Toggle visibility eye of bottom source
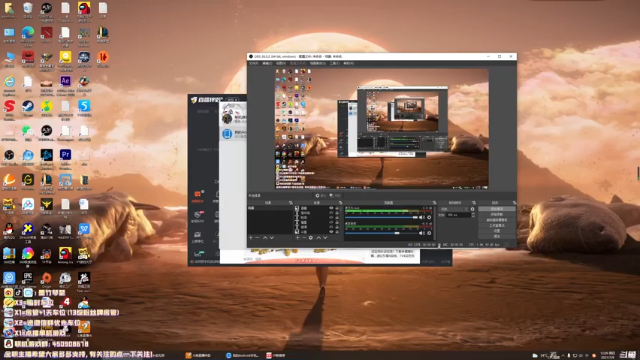 (x=331, y=232)
